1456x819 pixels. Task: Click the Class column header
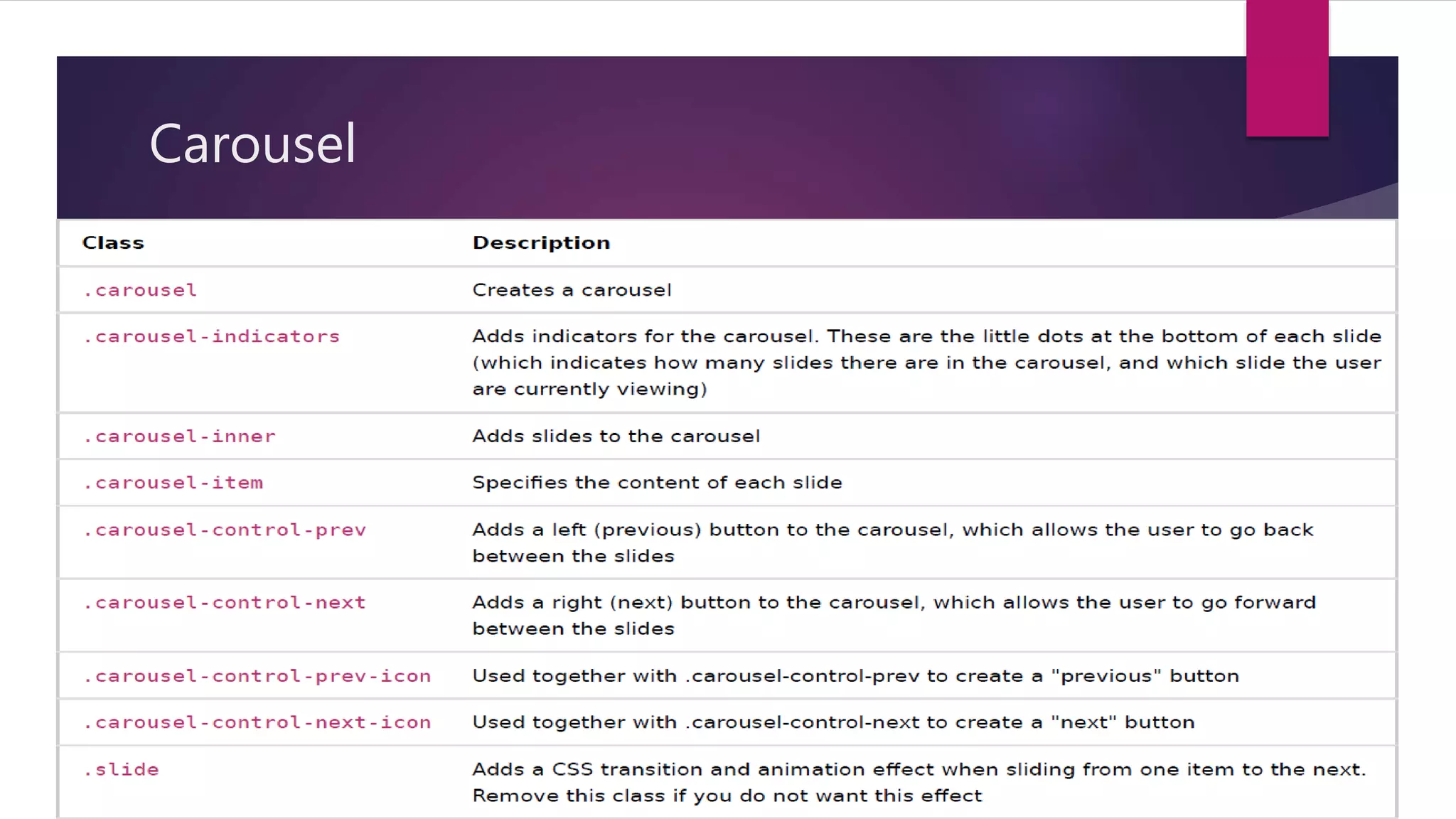click(x=113, y=243)
